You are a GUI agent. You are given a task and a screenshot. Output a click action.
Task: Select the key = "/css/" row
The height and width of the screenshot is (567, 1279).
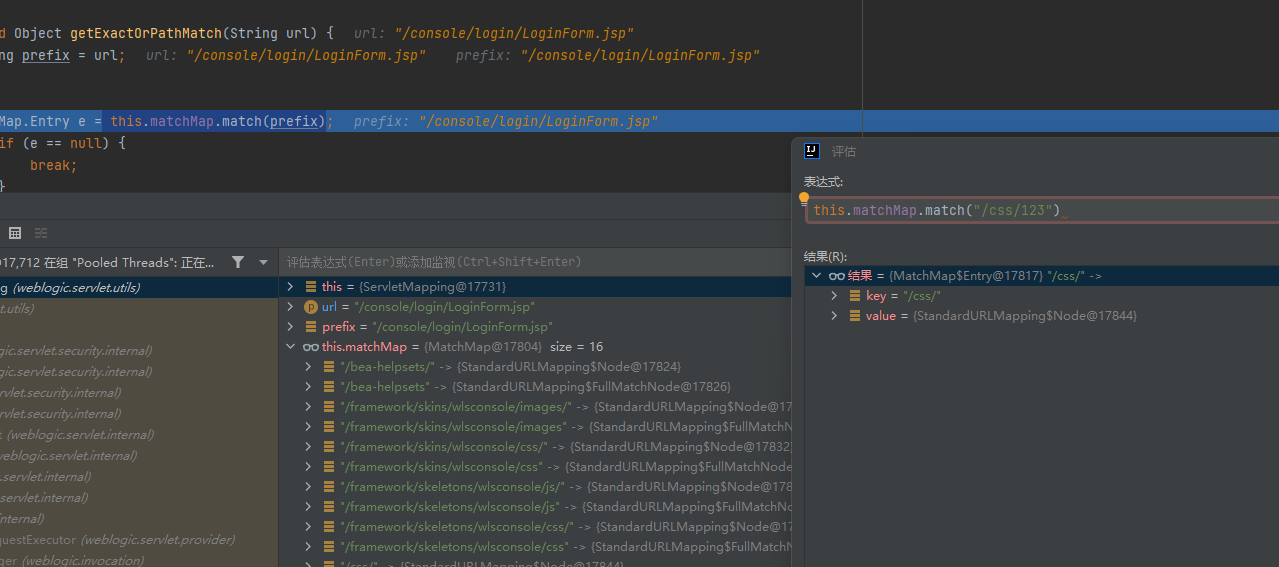click(x=1042, y=296)
